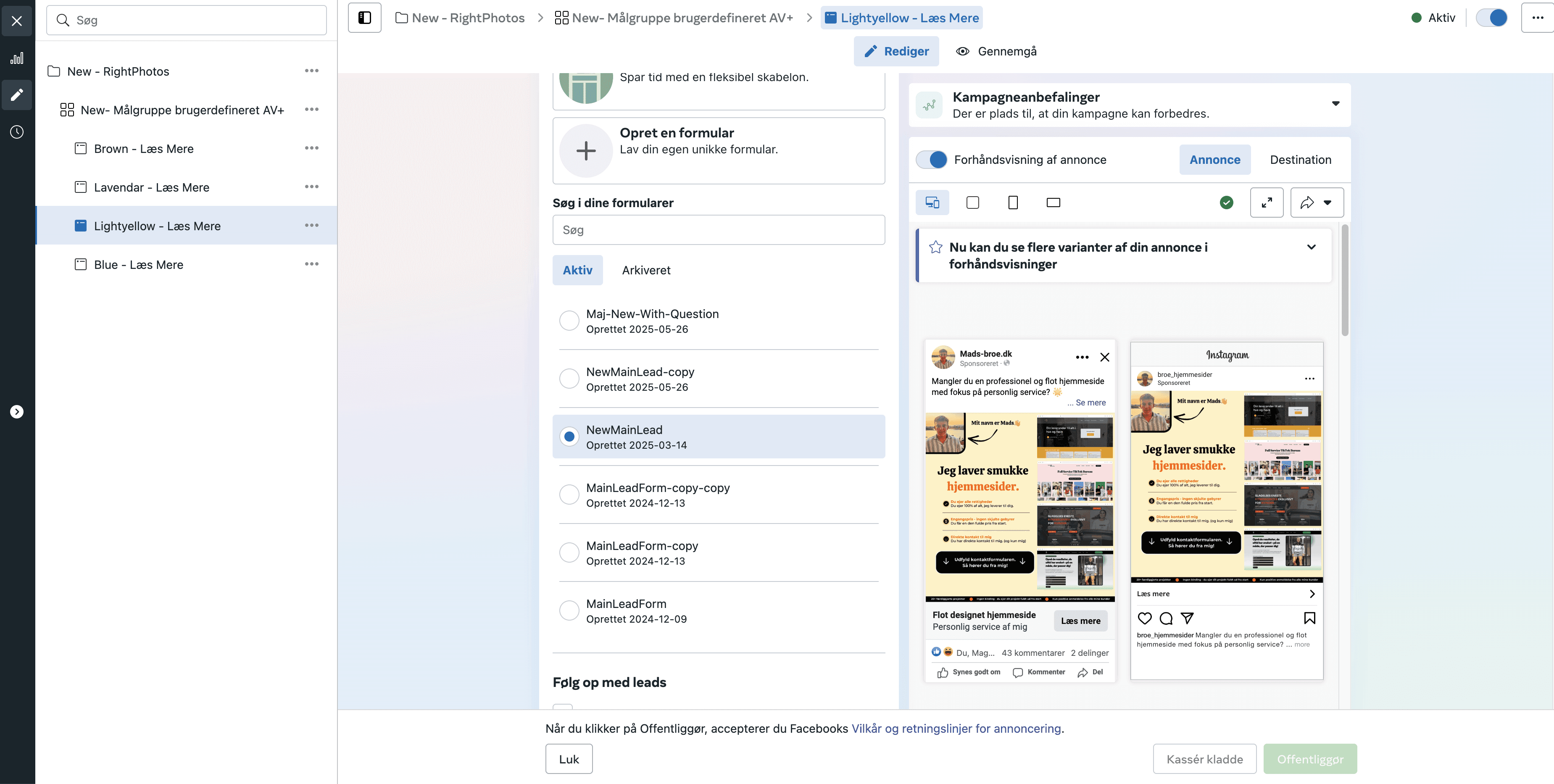Click Se mere in the Facebook preview
Viewport: 1554px width, 784px height.
[1090, 402]
